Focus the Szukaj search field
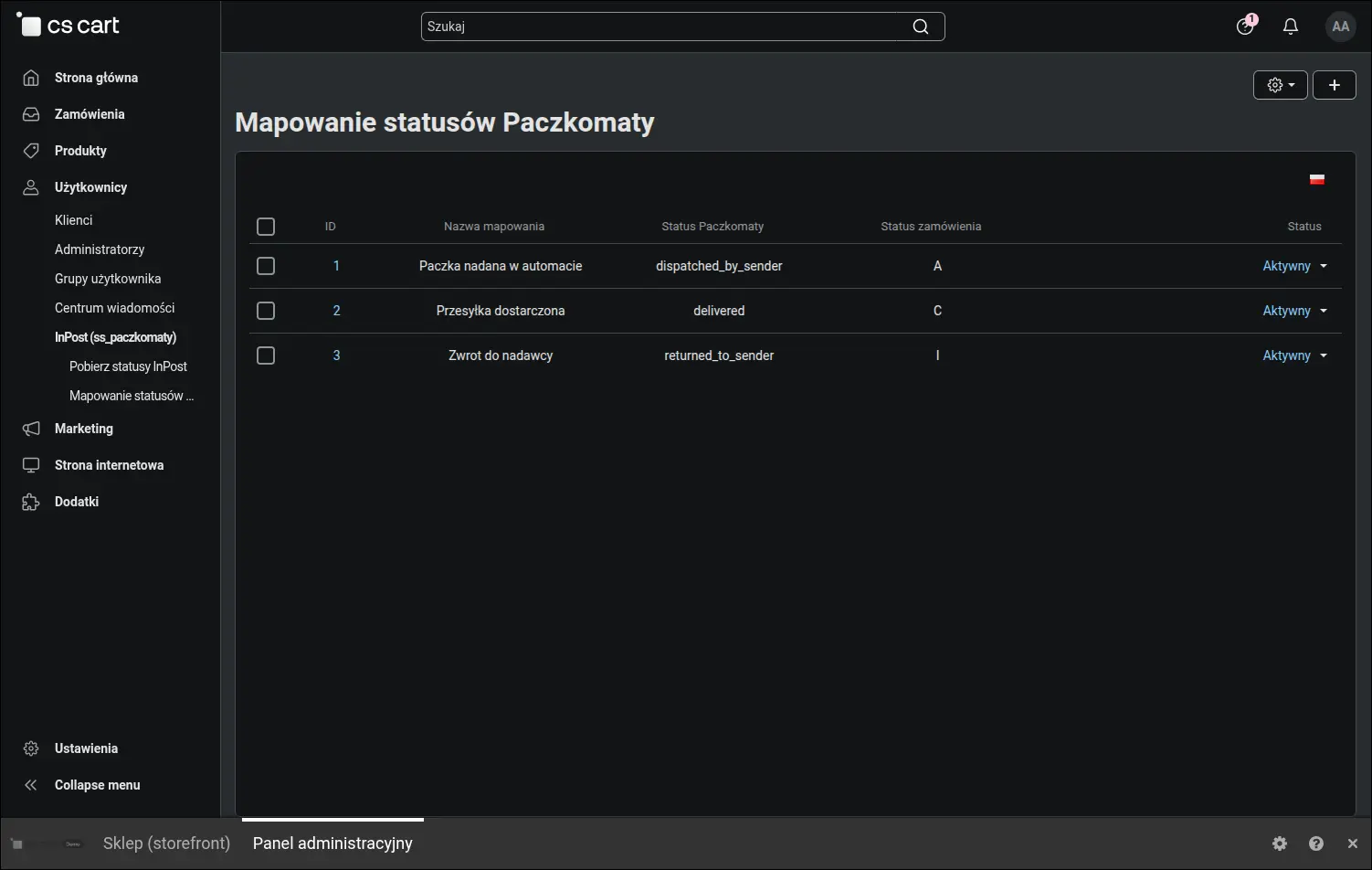This screenshot has width=1372, height=870. click(x=682, y=27)
